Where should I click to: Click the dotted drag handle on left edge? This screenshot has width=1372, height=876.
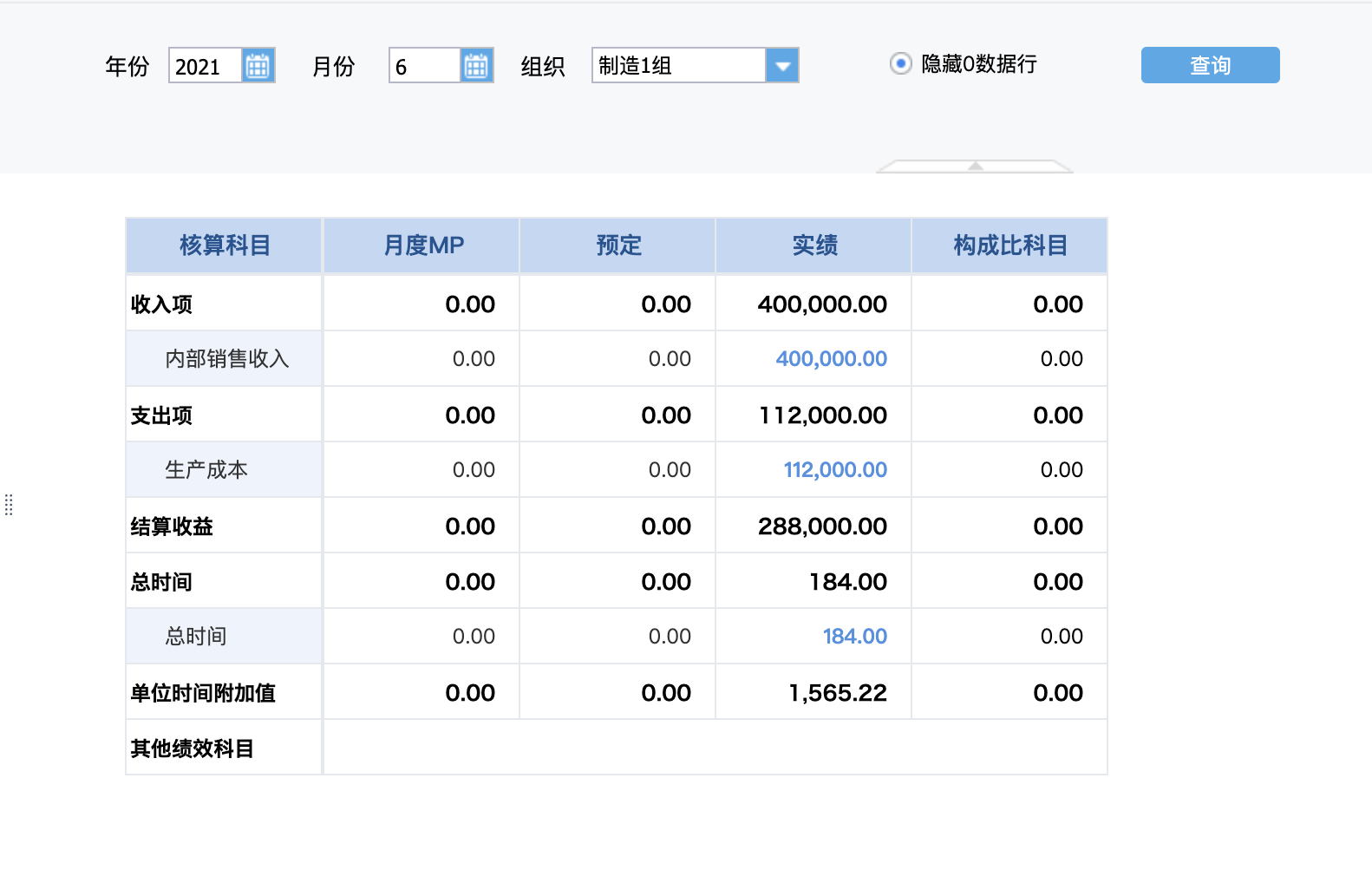point(9,505)
